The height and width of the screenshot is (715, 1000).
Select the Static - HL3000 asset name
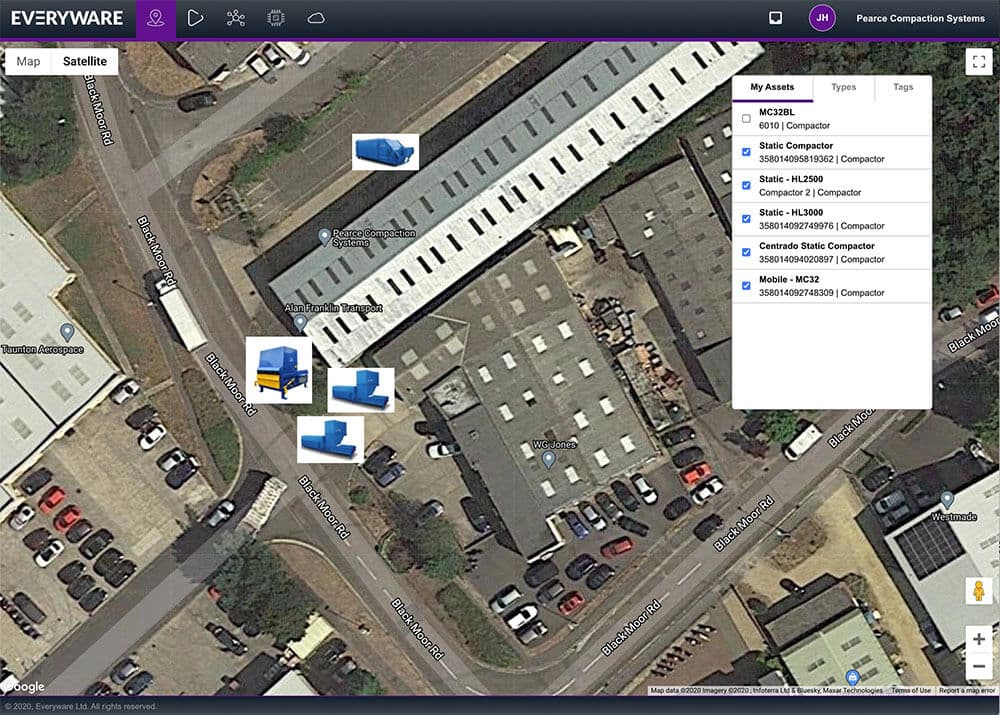(791, 212)
